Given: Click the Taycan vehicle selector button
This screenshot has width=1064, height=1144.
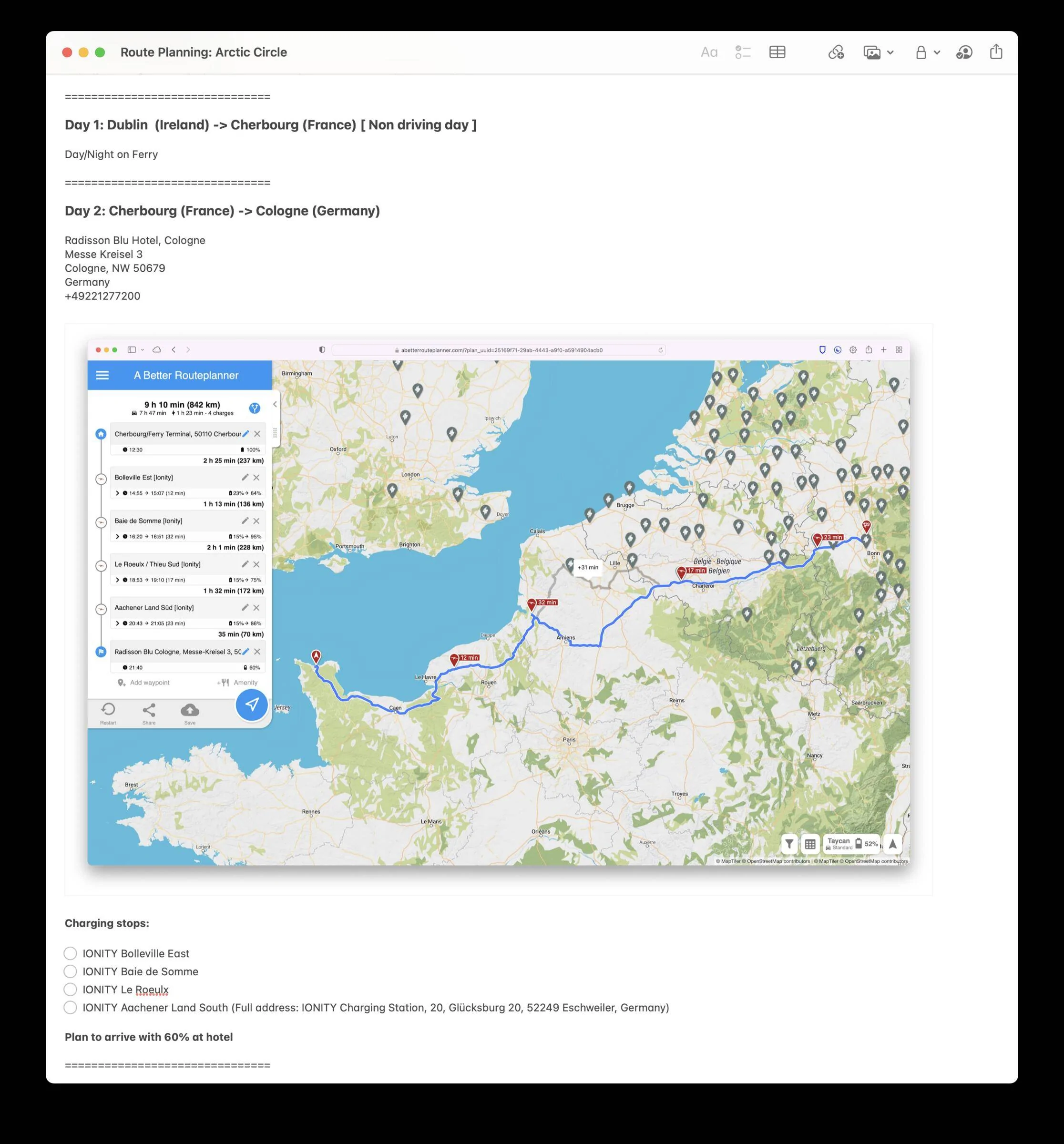Looking at the screenshot, I should click(x=852, y=844).
